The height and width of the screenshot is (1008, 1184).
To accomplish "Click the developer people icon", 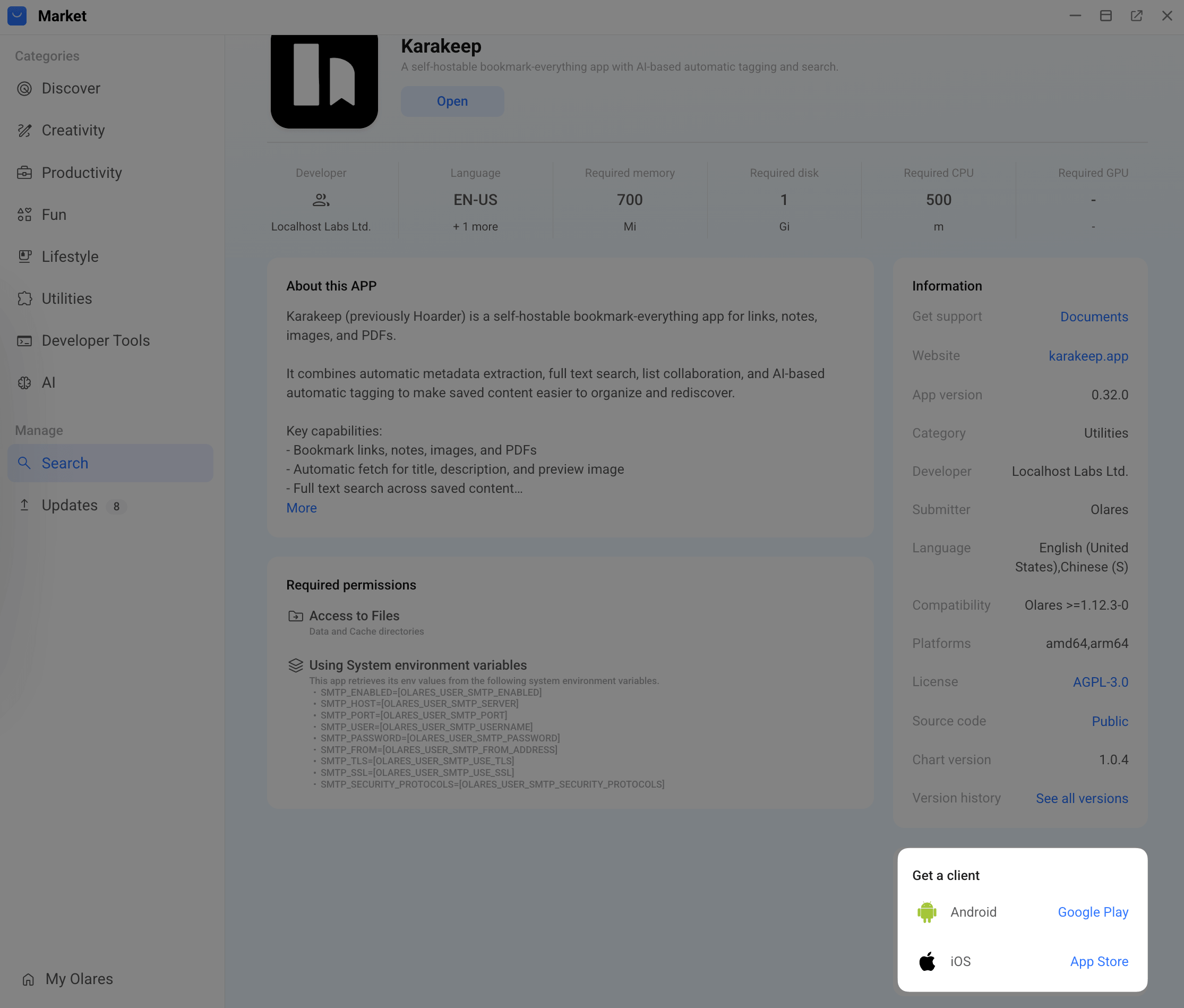I will [321, 200].
